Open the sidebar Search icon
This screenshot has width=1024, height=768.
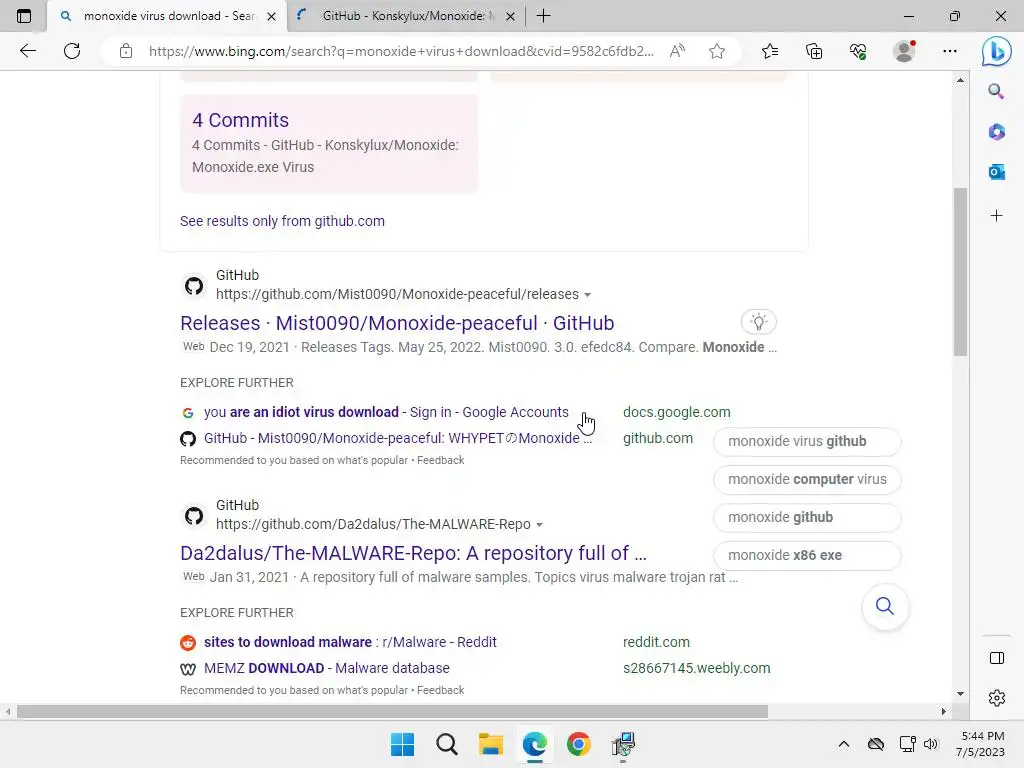[996, 91]
